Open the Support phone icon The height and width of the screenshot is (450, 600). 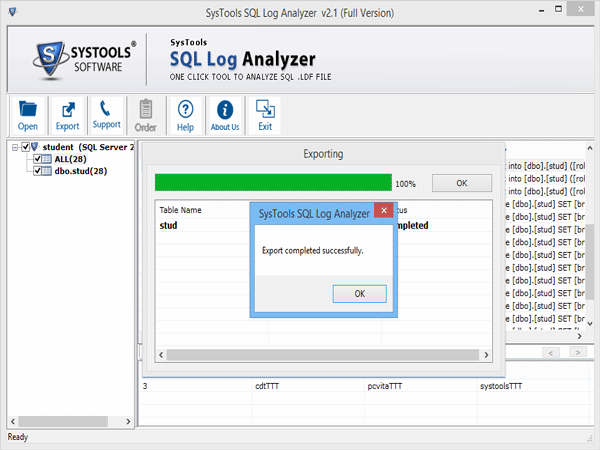point(106,115)
